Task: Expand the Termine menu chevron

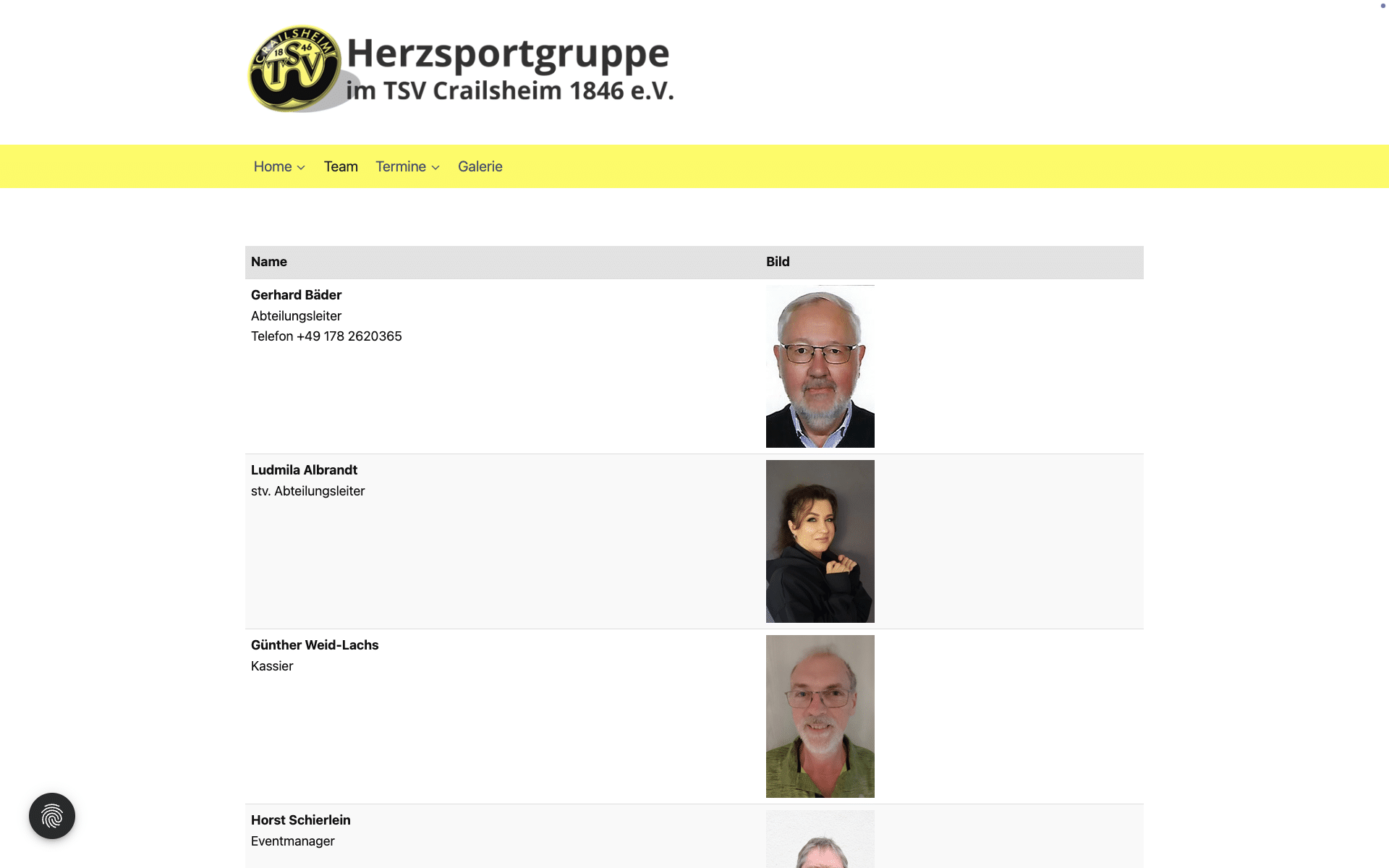Action: (x=436, y=168)
